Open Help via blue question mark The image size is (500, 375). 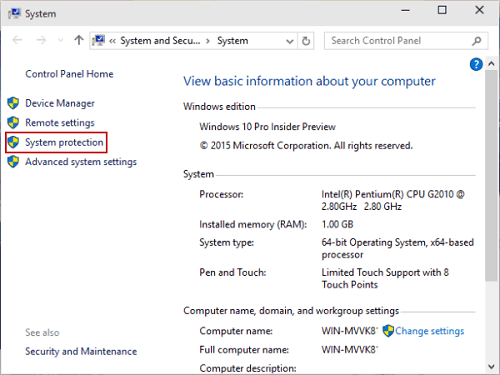click(476, 64)
